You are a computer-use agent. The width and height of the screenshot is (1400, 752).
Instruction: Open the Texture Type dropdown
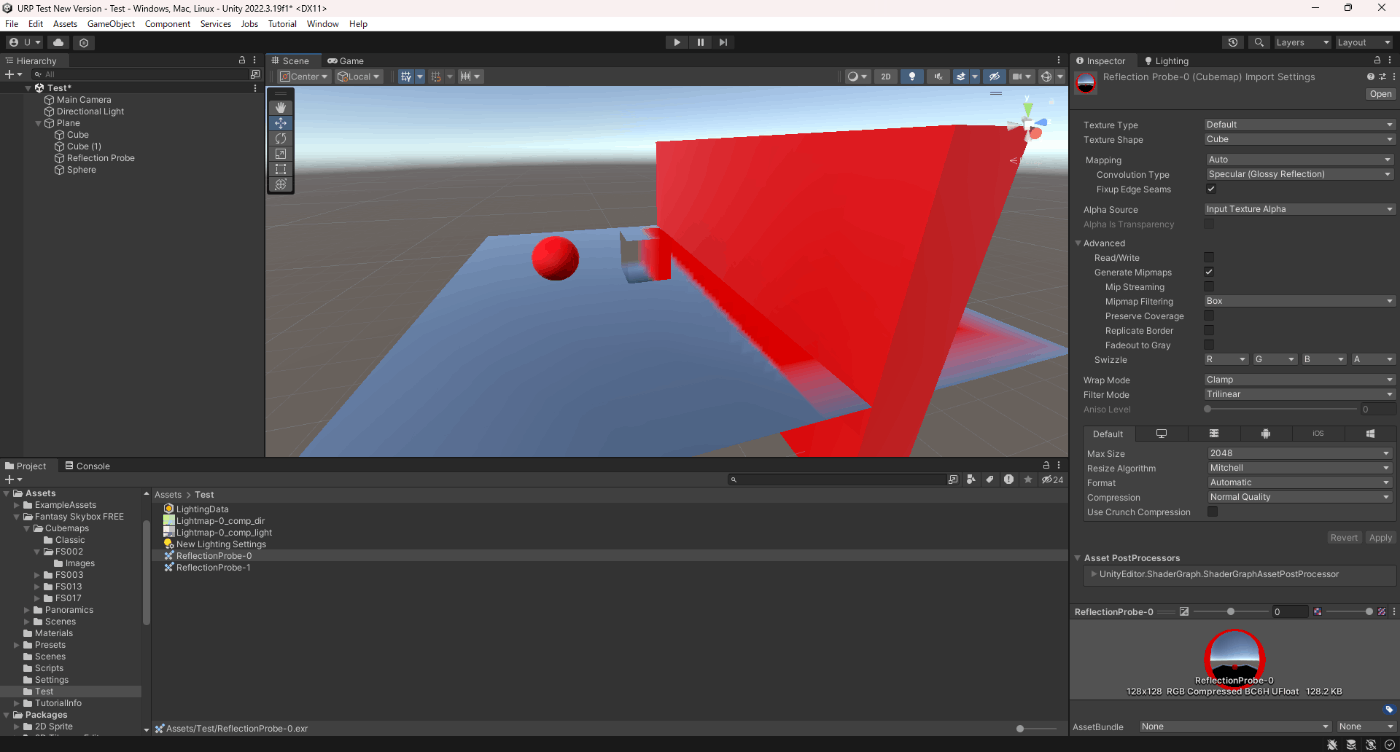pos(1299,125)
